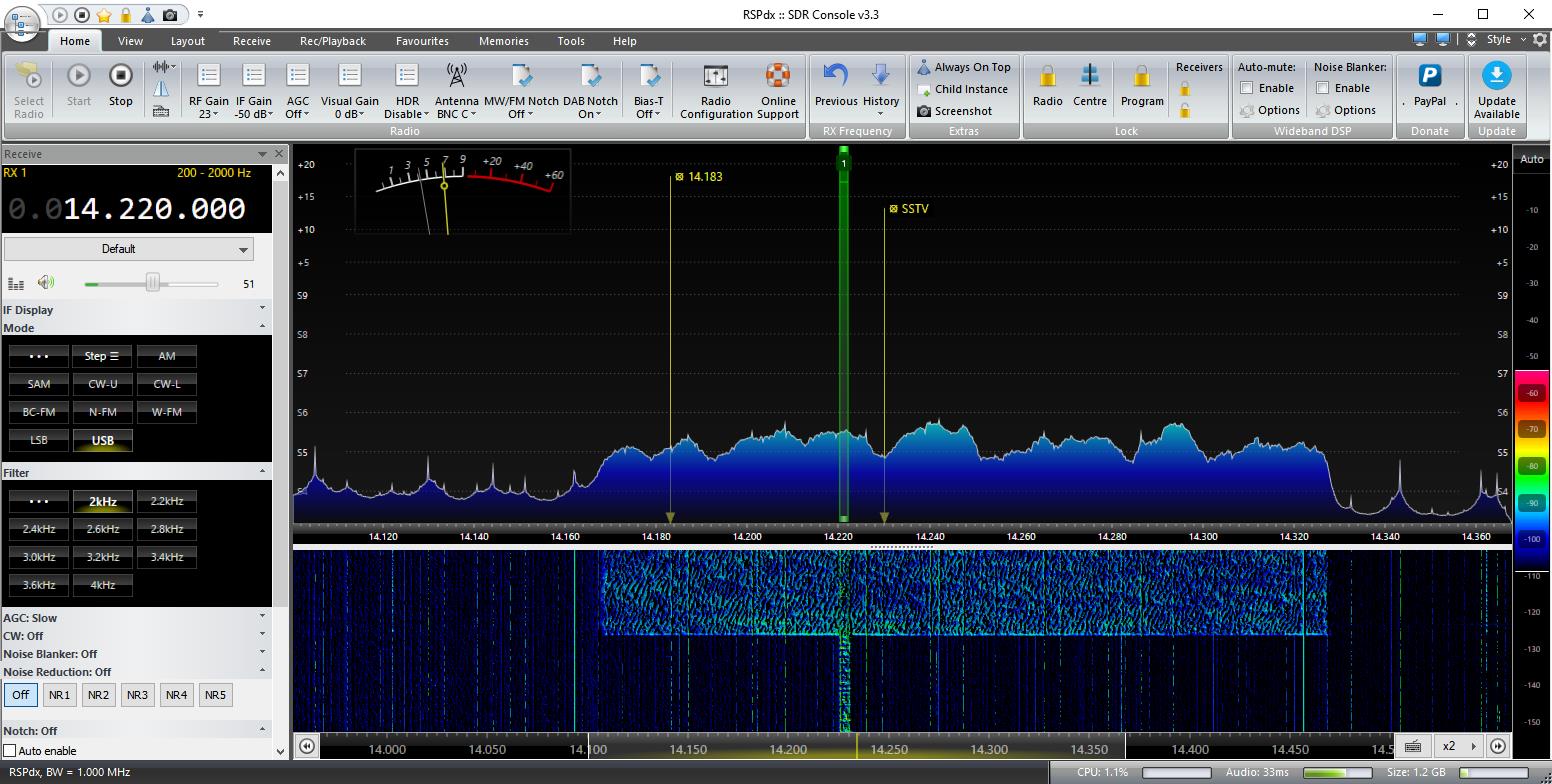Image resolution: width=1552 pixels, height=784 pixels.
Task: Open the Default profile dropdown
Action: click(128, 249)
